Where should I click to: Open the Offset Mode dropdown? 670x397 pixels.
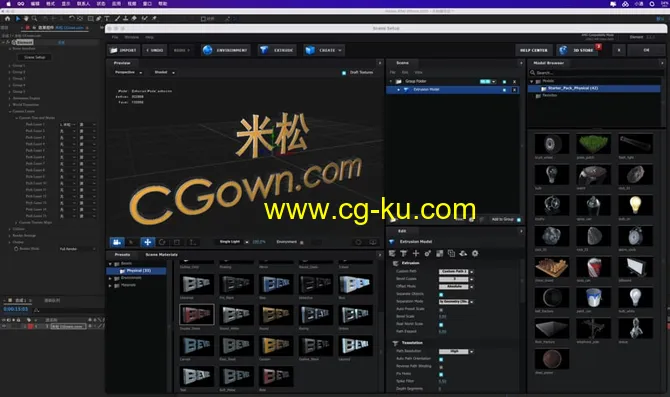tap(456, 286)
